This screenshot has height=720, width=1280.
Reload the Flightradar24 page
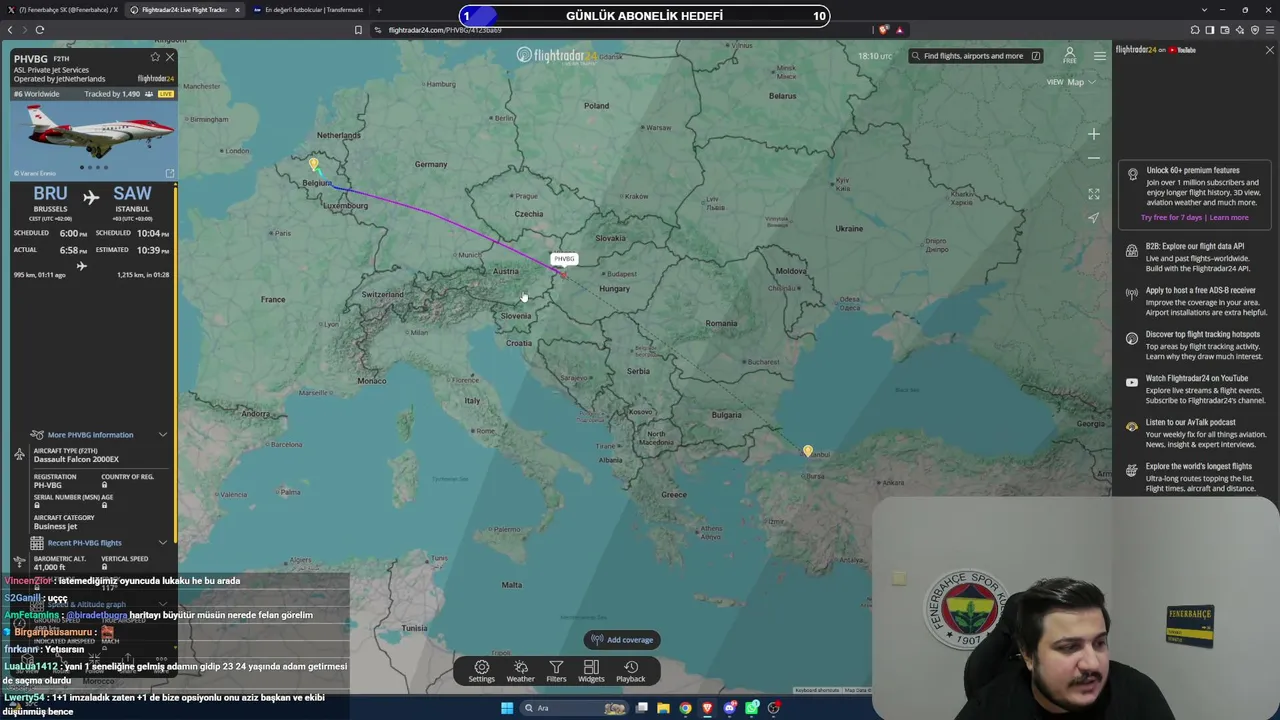pos(40,30)
